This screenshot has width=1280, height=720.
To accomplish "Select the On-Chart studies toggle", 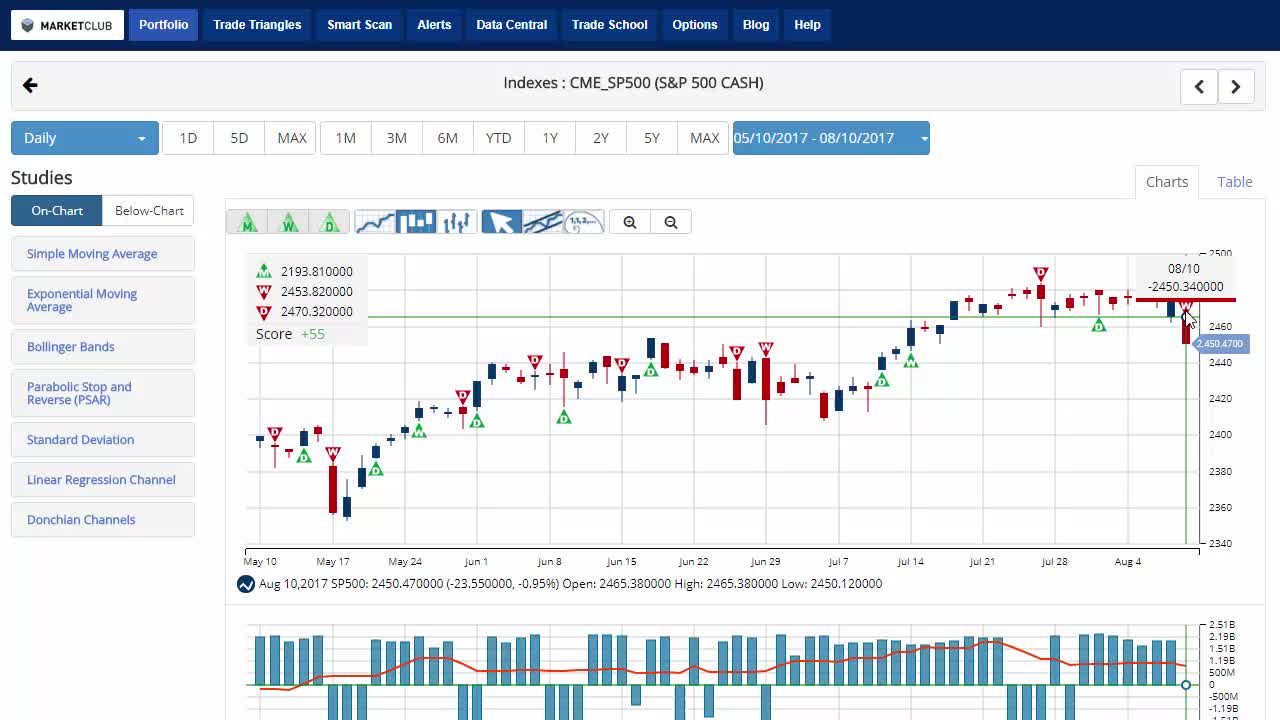I will point(57,210).
